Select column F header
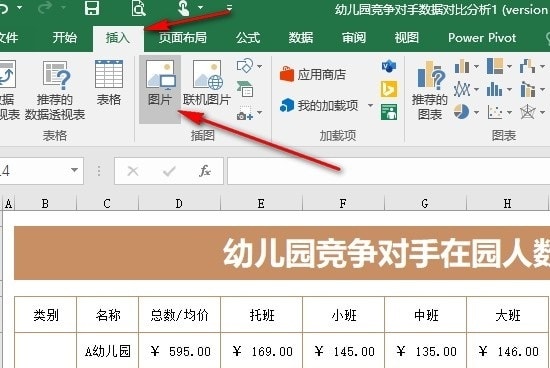This screenshot has height=368, width=550. click(343, 203)
